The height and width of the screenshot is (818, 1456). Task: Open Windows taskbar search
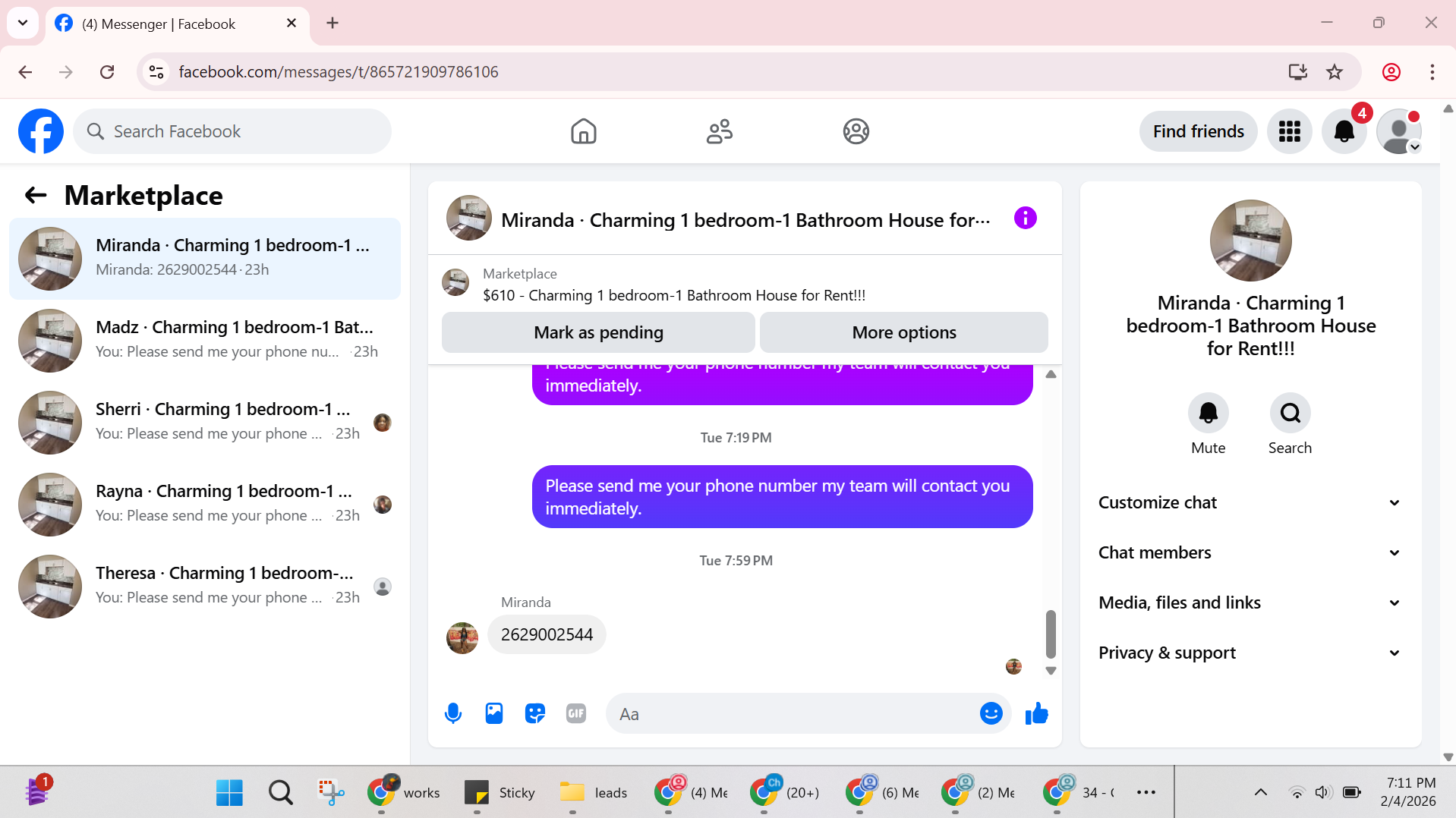(x=280, y=792)
